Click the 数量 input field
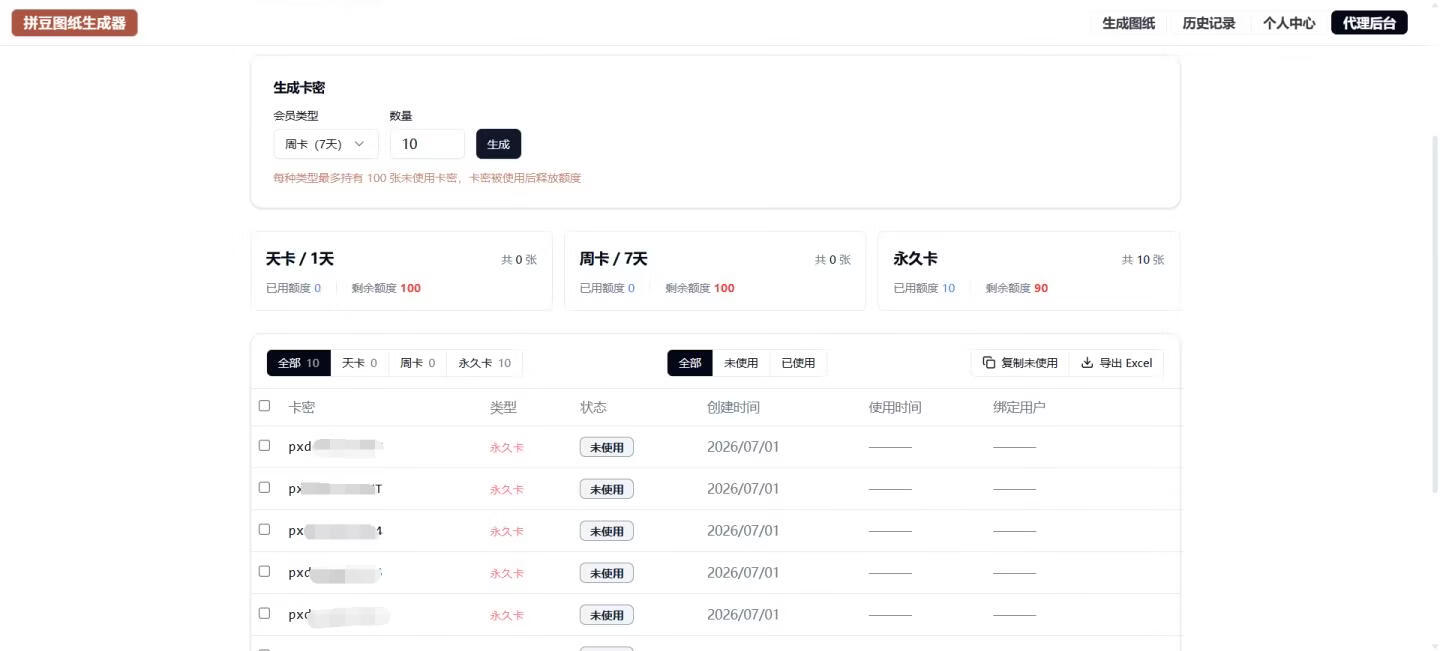 click(x=427, y=144)
